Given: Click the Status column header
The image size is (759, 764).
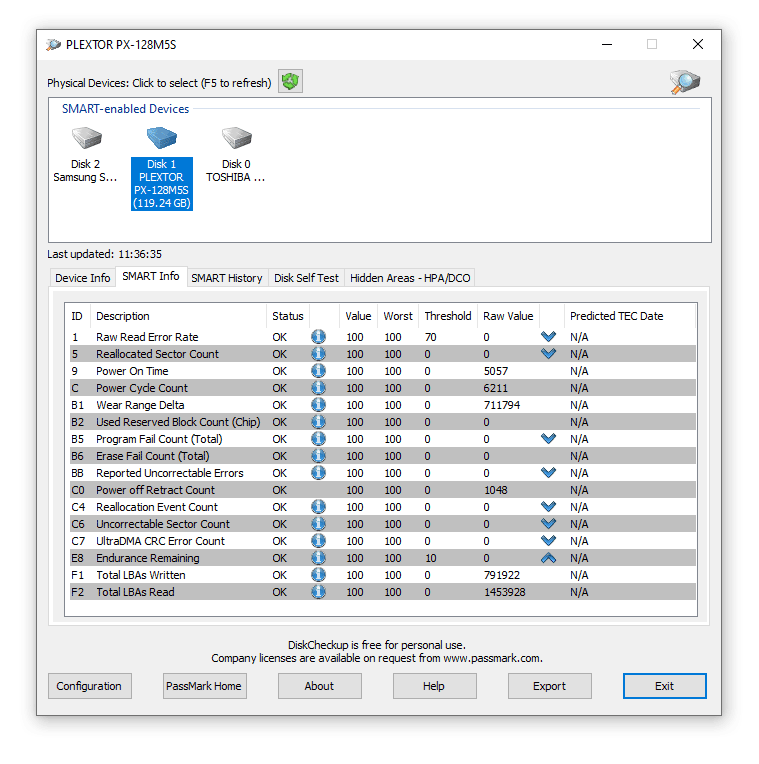Looking at the screenshot, I should pyautogui.click(x=288, y=316).
